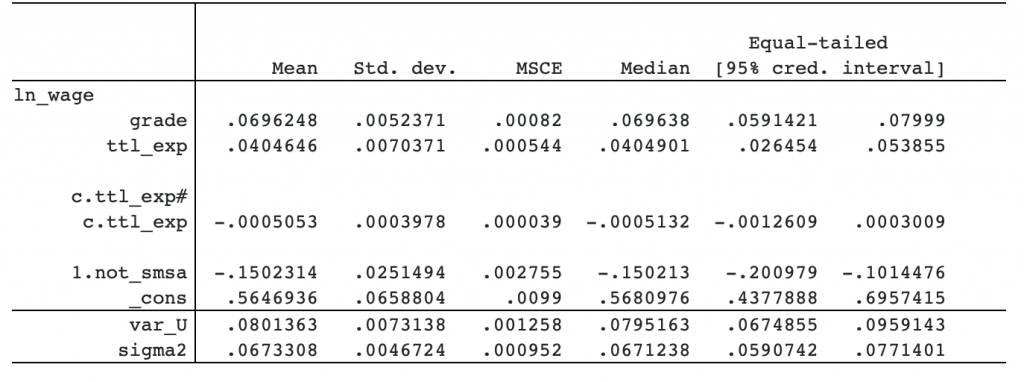The height and width of the screenshot is (382, 1024).
Task: Click the MSCE column header
Action: [539, 68]
